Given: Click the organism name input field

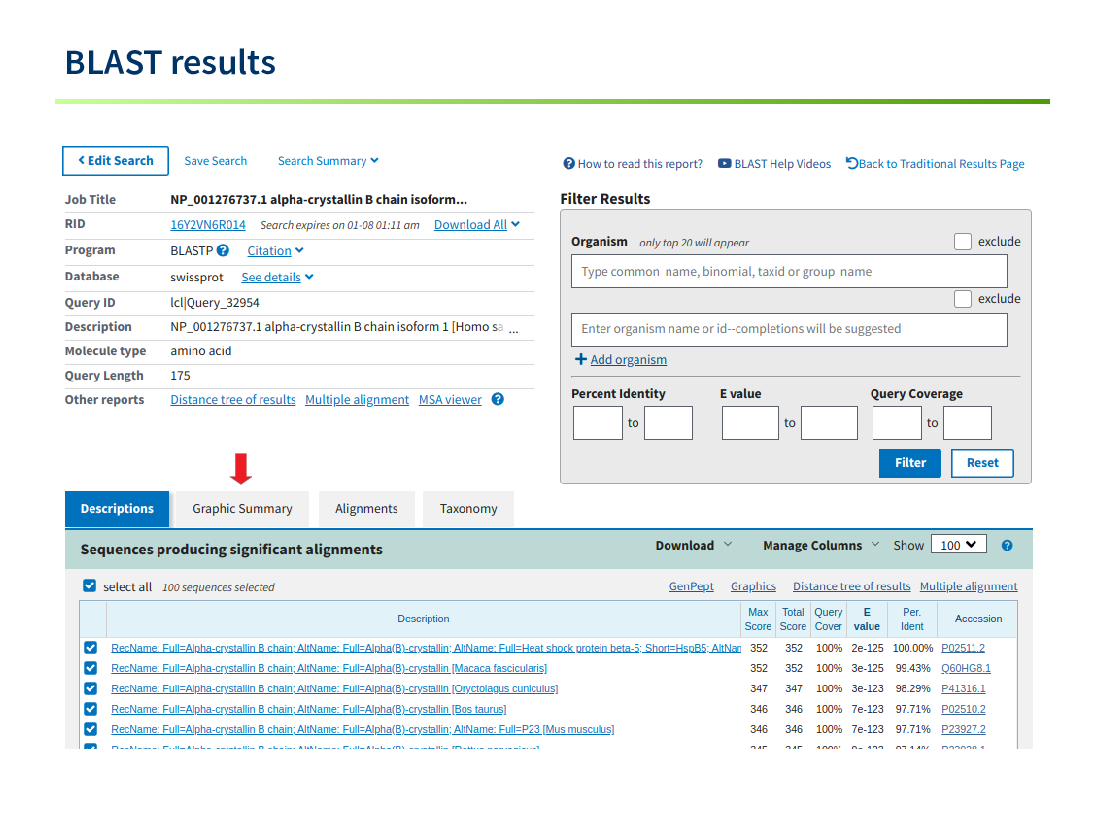Looking at the screenshot, I should point(789,271).
